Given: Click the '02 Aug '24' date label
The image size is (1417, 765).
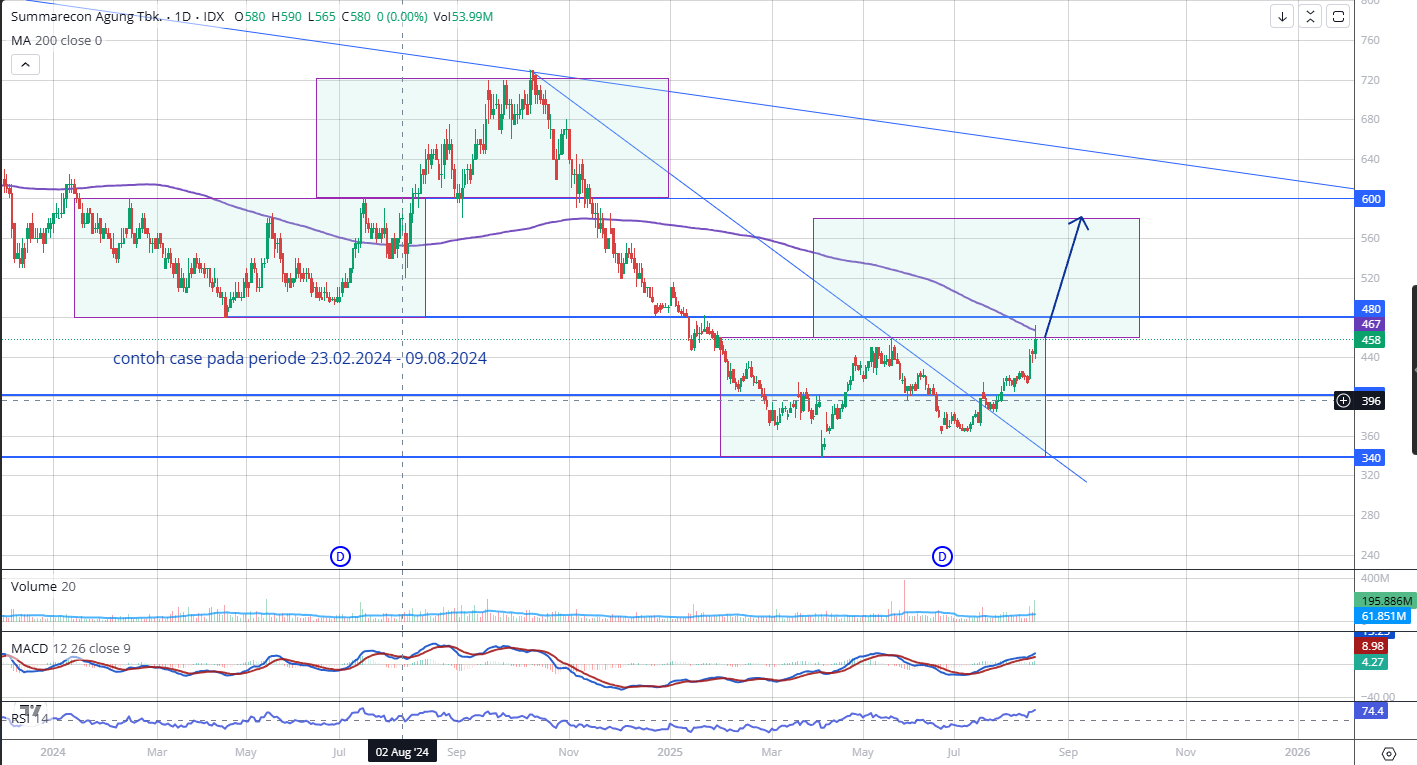Looking at the screenshot, I should tap(402, 751).
